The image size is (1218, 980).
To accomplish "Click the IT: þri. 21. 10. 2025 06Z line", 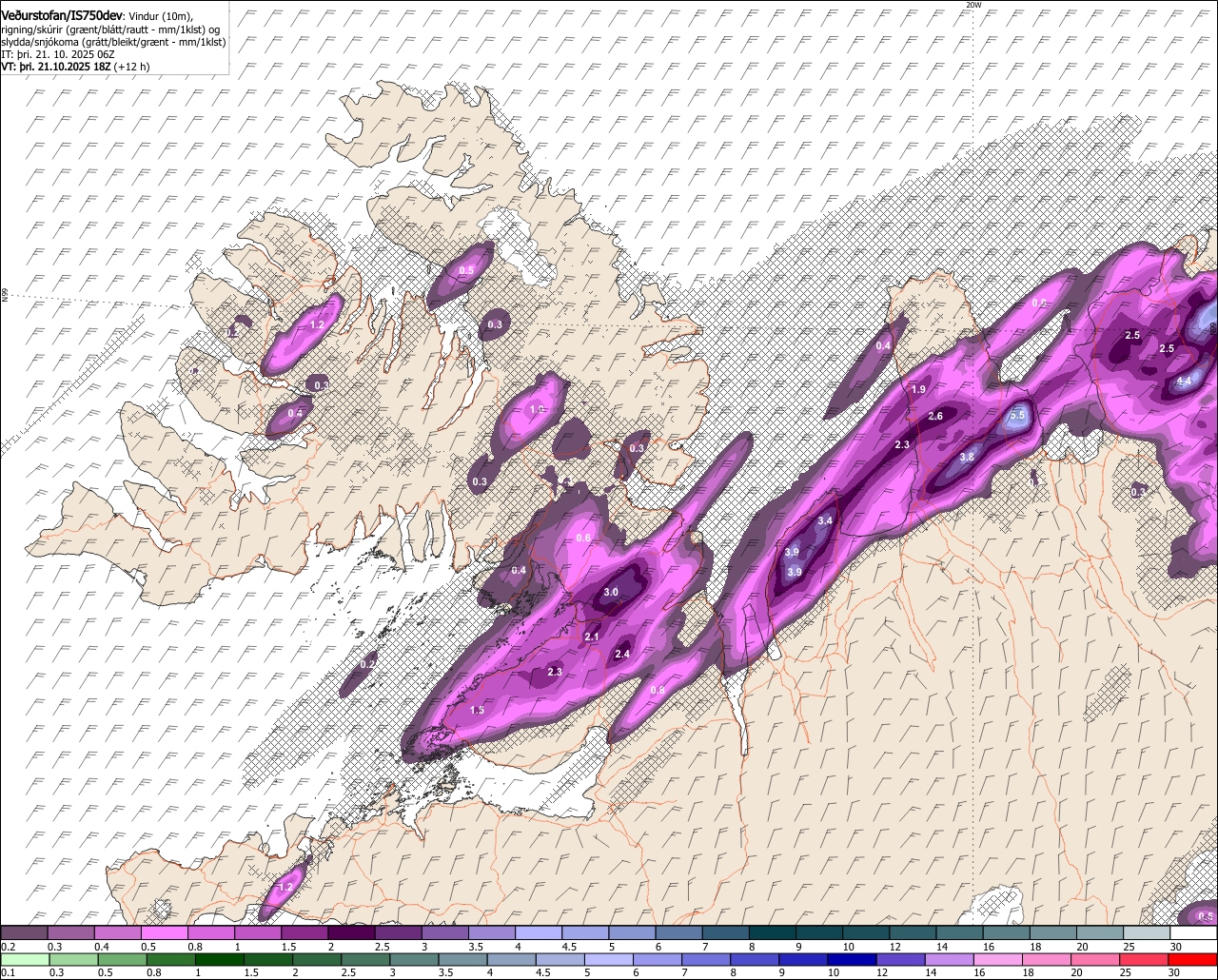I will (x=58, y=55).
